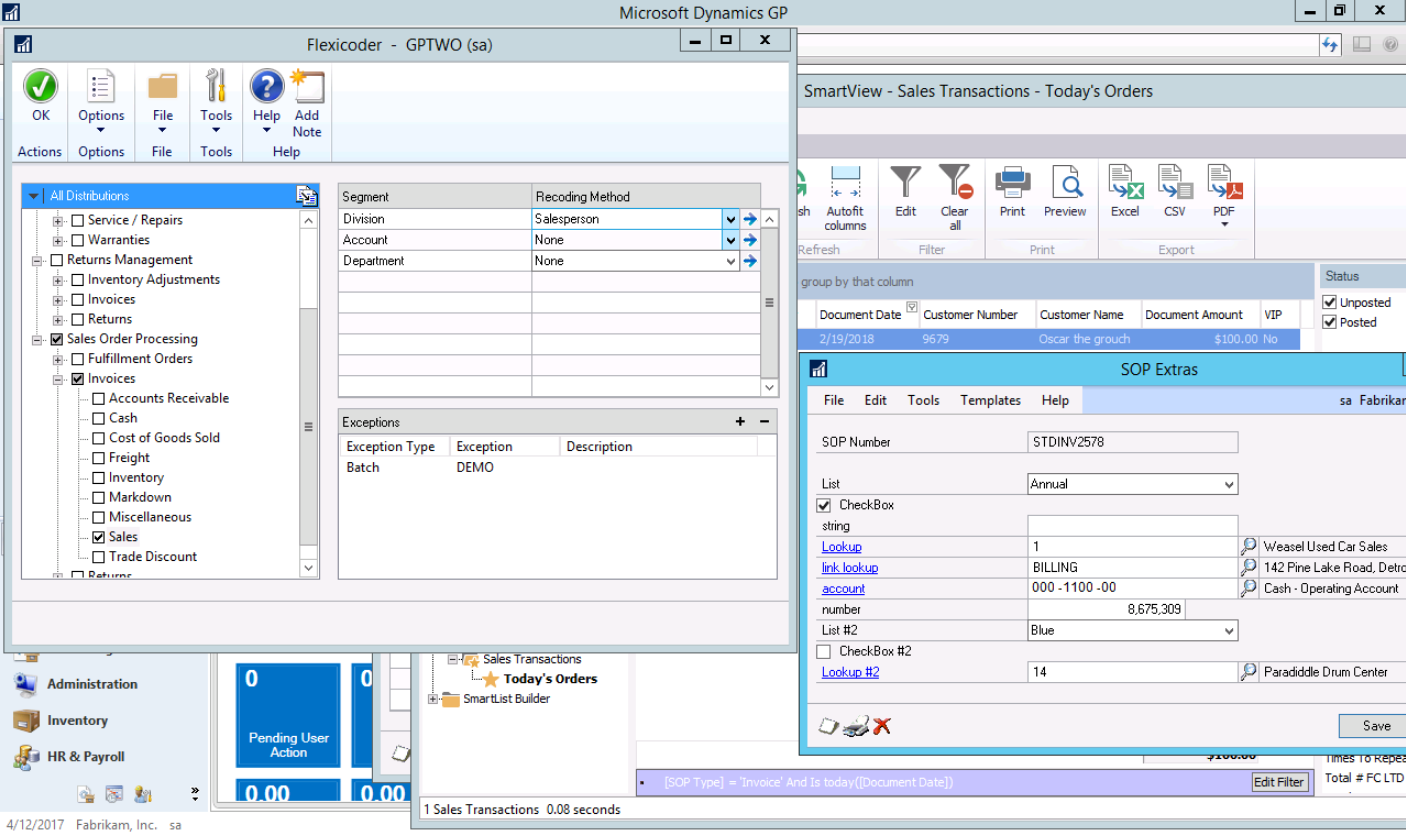
Task: Click the icon in the All Distributions header
Action: click(306, 196)
